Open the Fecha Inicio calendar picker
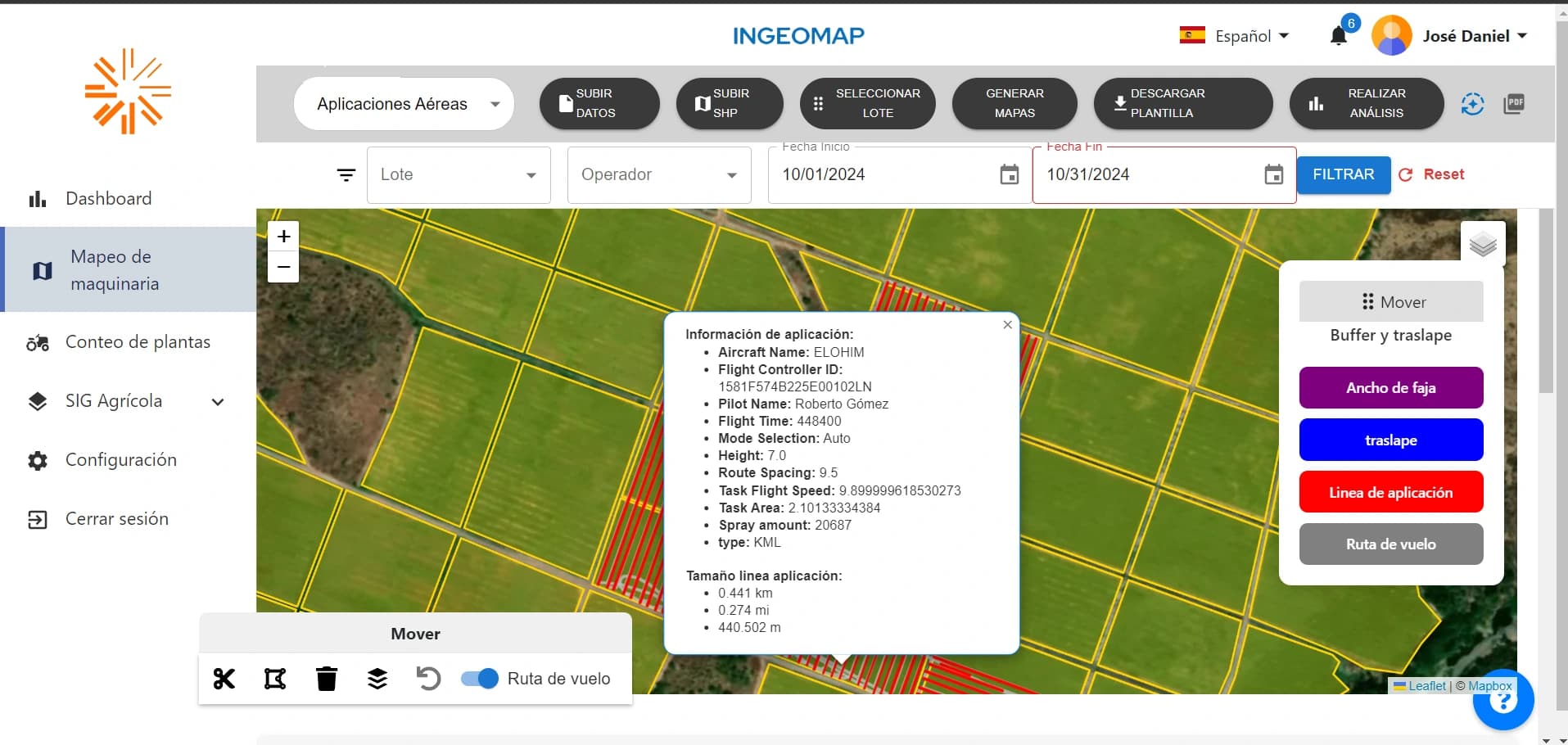Viewport: 1568px width, 745px height. click(1010, 174)
